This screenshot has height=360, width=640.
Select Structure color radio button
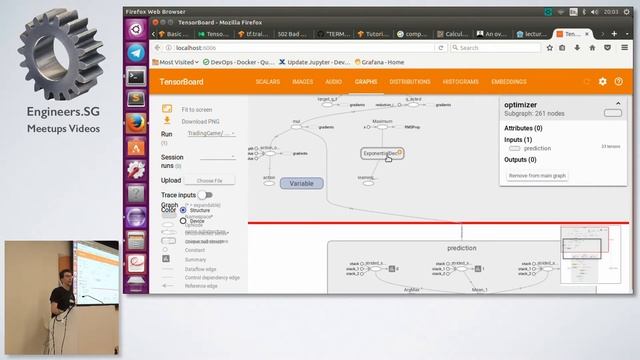183,210
